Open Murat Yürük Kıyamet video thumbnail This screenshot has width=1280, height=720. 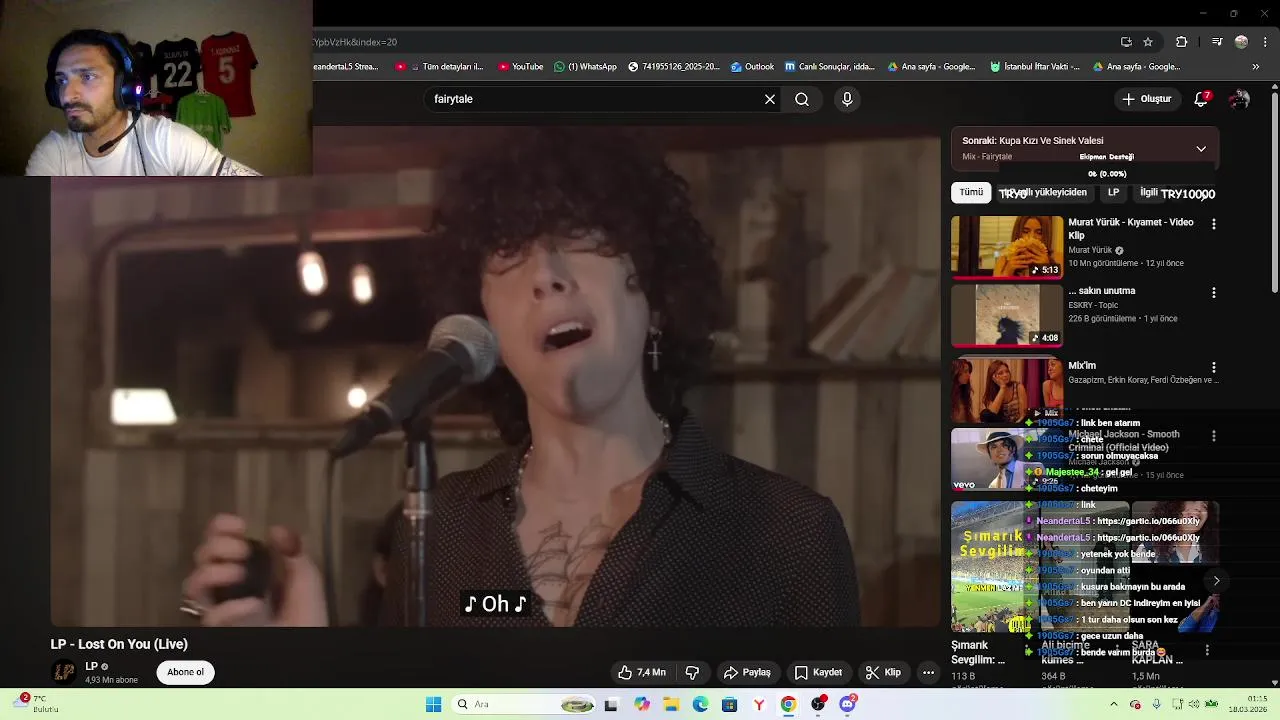1007,247
